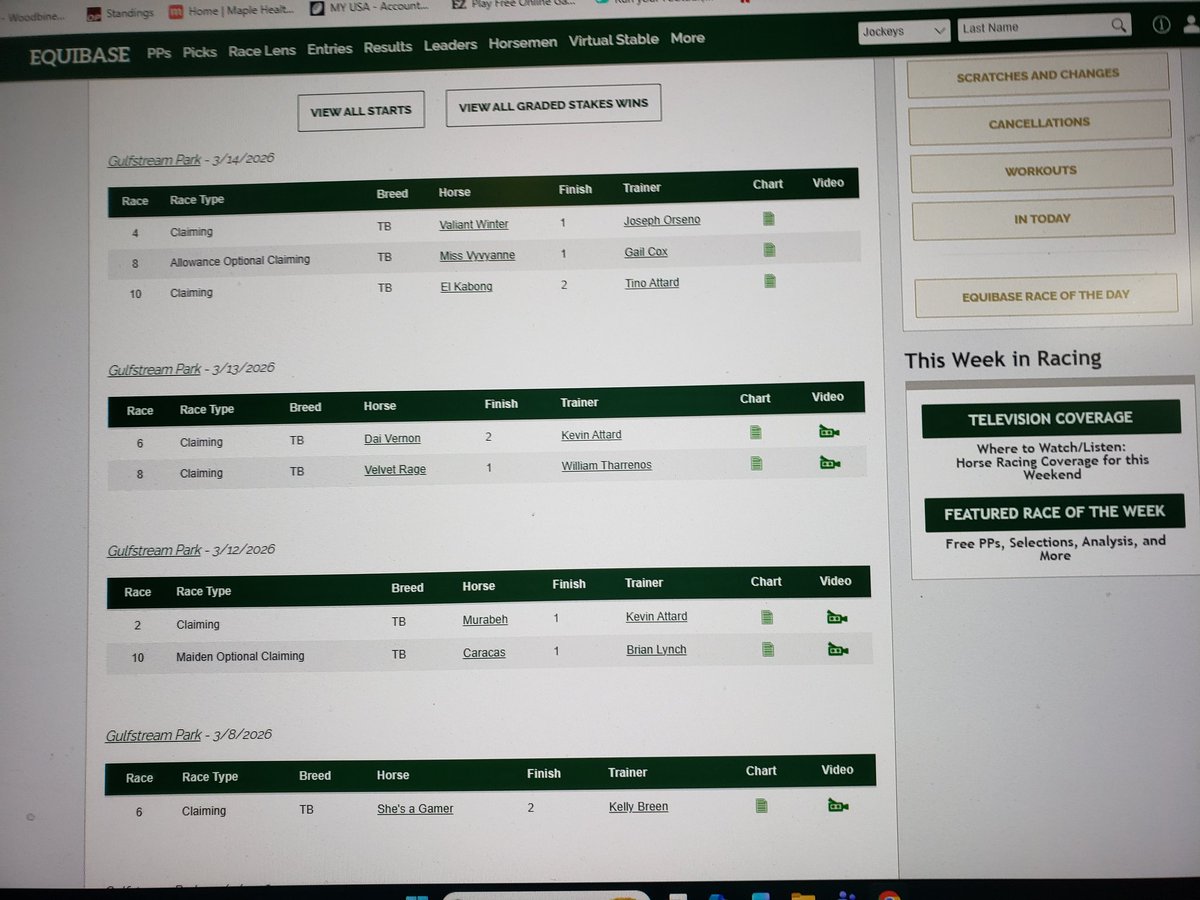Open Cancellations
Image resolution: width=1200 pixels, height=900 pixels.
click(x=1039, y=123)
